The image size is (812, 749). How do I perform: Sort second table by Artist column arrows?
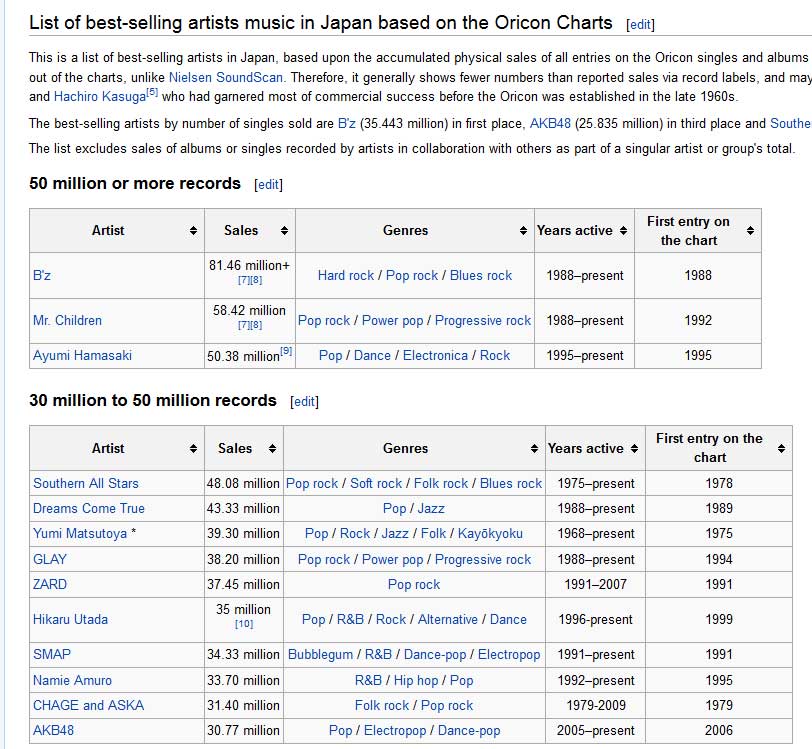click(193, 449)
